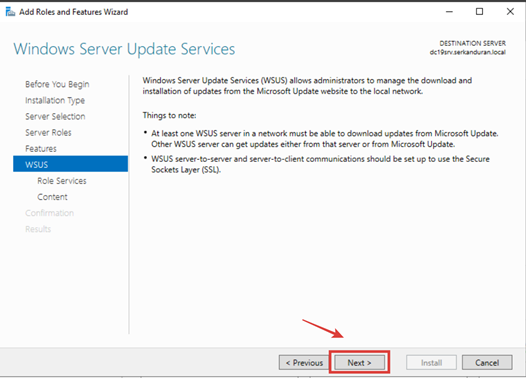Click the greyed Confirmation step

coord(50,213)
